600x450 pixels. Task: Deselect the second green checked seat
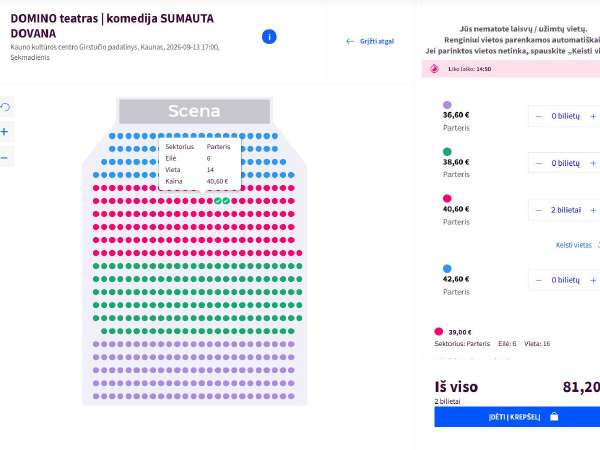(x=226, y=201)
